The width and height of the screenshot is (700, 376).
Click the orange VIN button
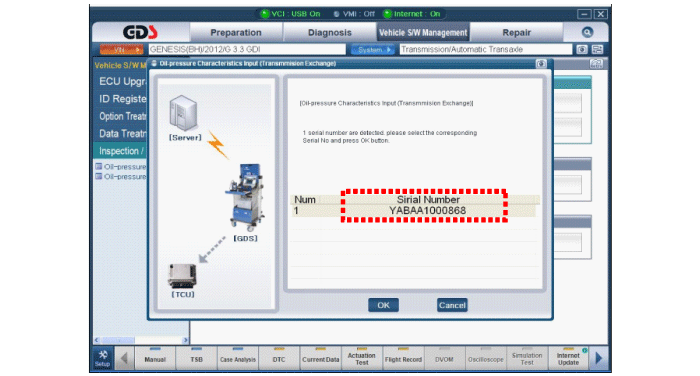click(121, 50)
